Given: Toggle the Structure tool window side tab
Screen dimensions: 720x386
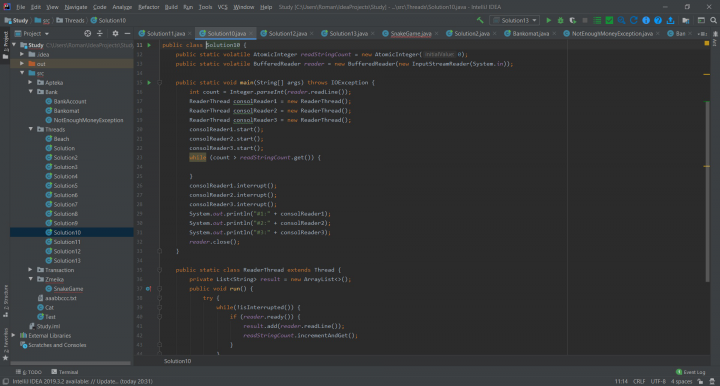Looking at the screenshot, I should click(6, 301).
